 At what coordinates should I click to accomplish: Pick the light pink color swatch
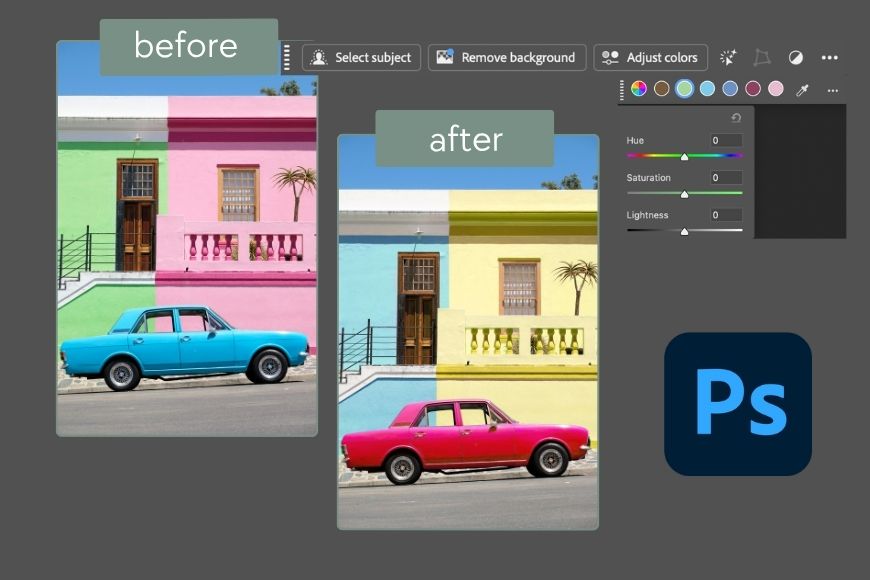point(776,89)
